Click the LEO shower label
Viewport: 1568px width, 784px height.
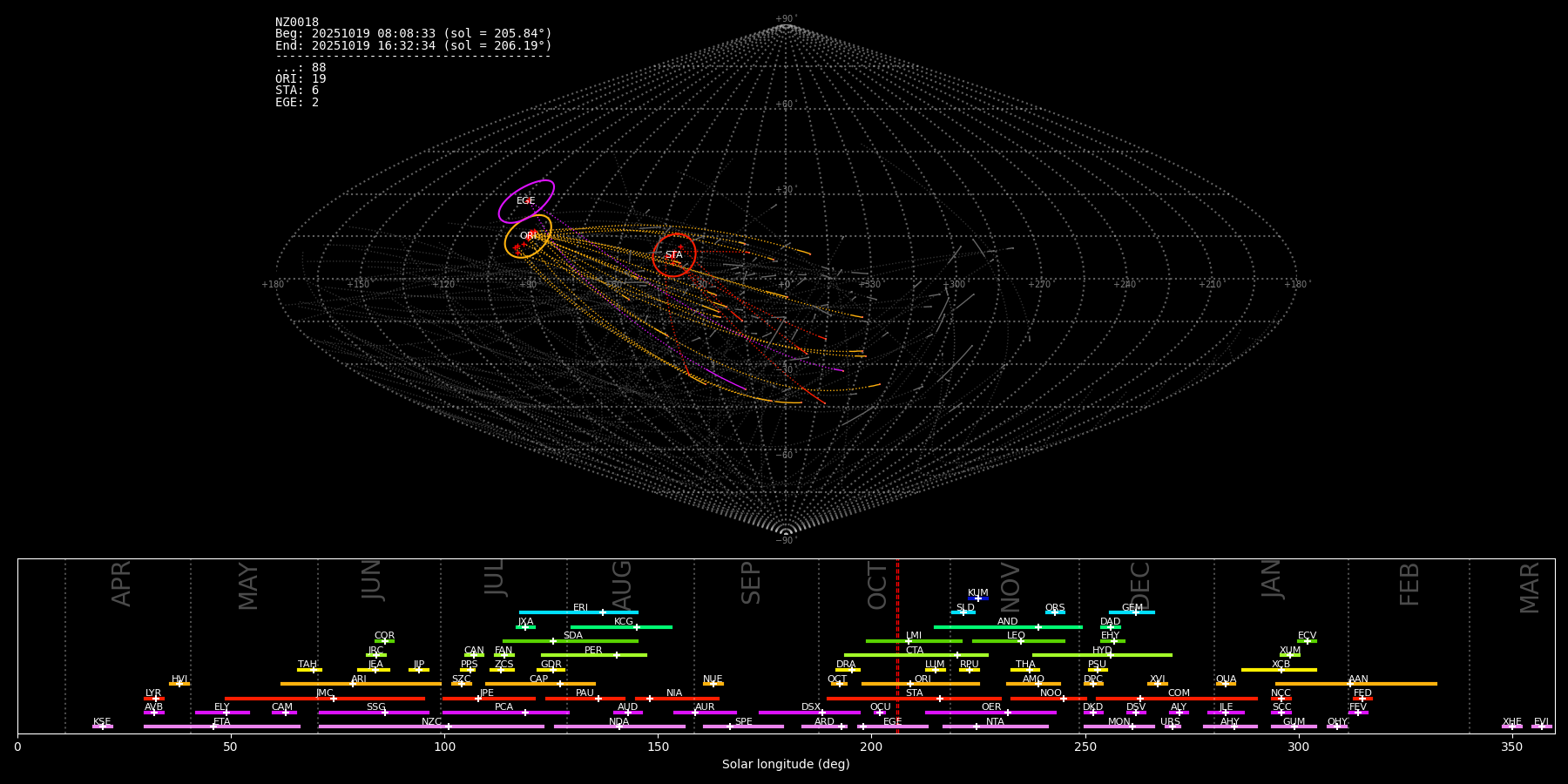[x=1017, y=636]
